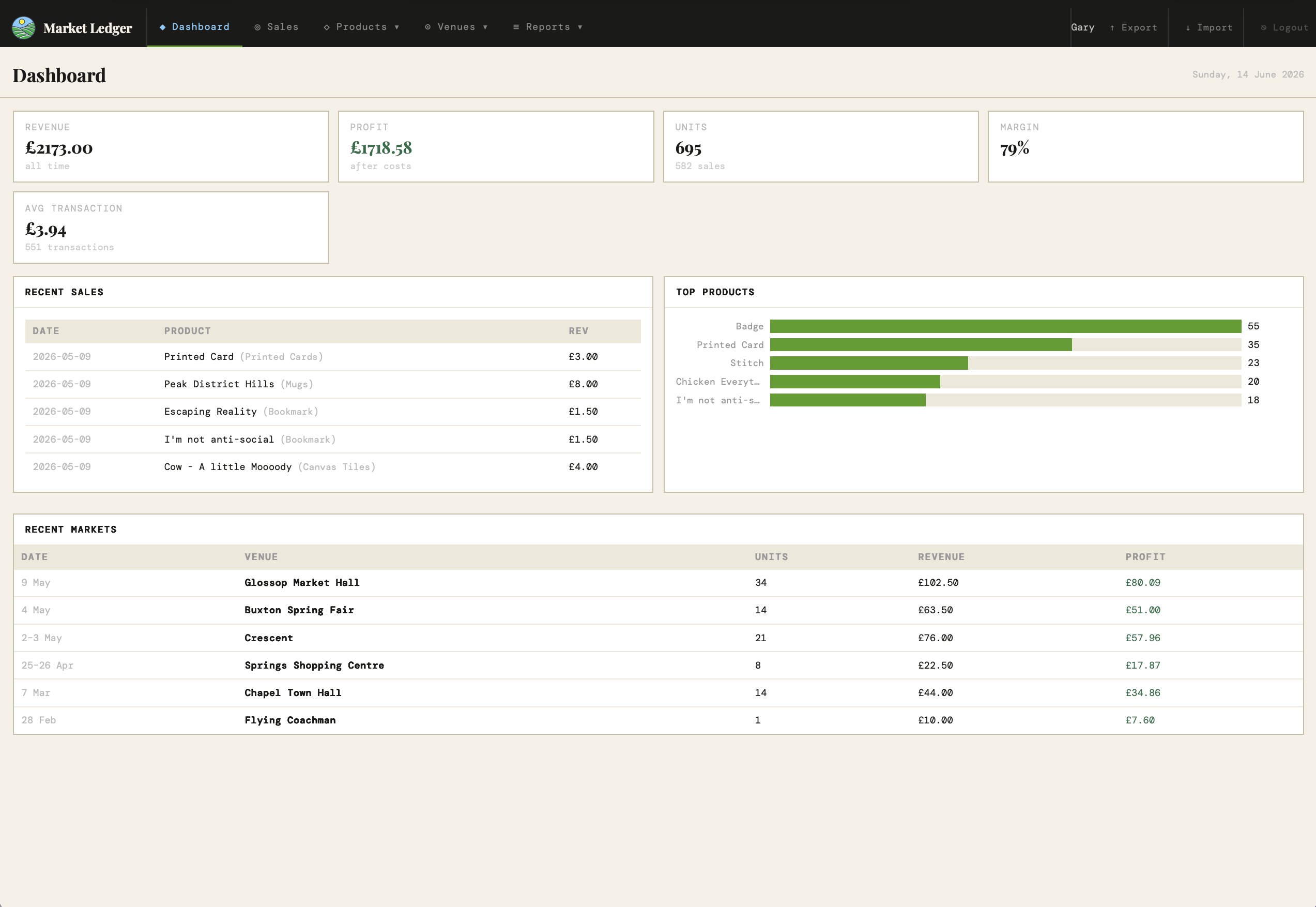Open the Reports menu
Screen dimensions: 1316x907
(x=548, y=27)
